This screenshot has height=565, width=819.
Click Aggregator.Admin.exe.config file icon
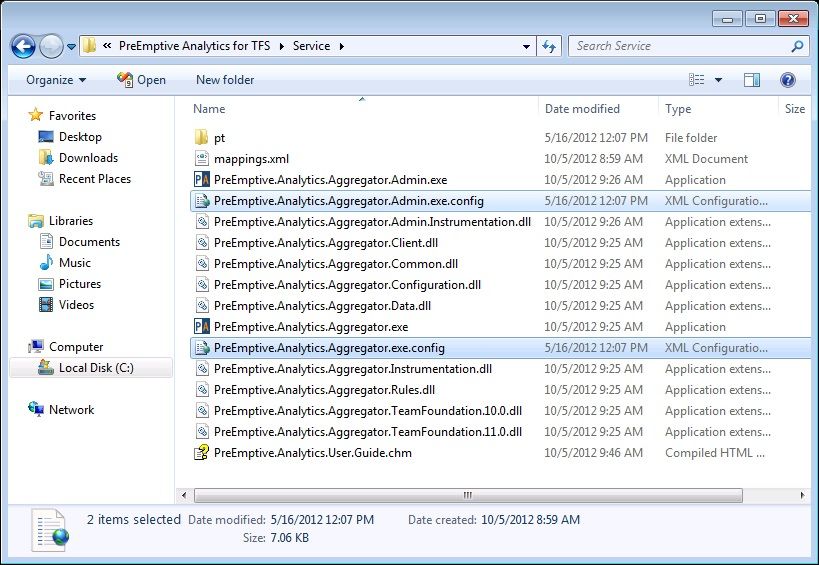pos(202,201)
